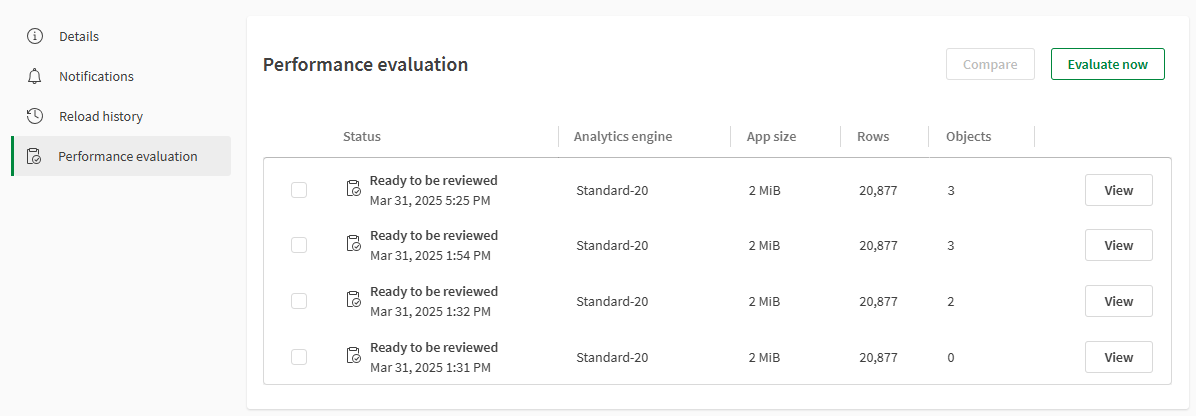Viewport: 1196px width, 416px height.
Task: Select the 1:54 PM evaluation checkbox
Action: (299, 245)
